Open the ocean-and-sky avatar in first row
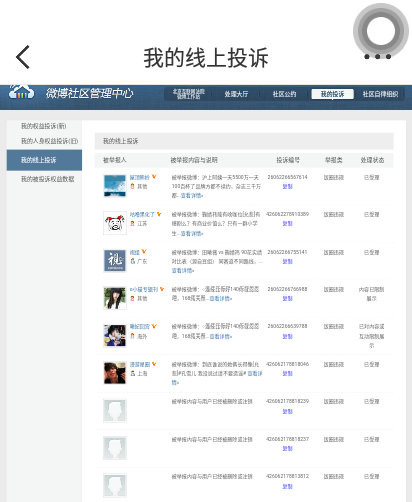 (x=115, y=186)
